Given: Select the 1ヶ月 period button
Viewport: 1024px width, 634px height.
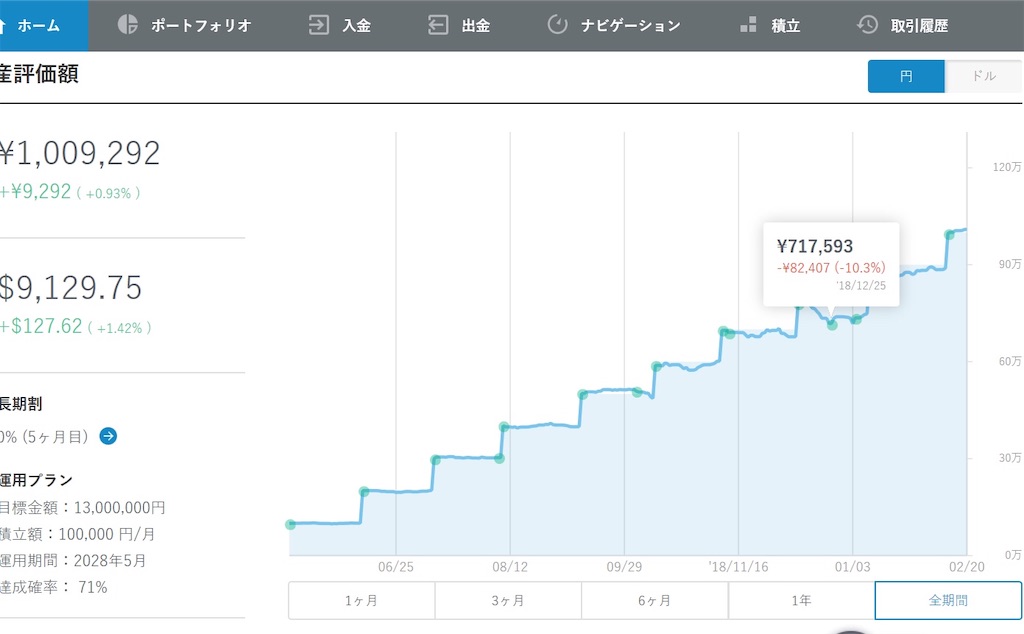Looking at the screenshot, I should [360, 600].
